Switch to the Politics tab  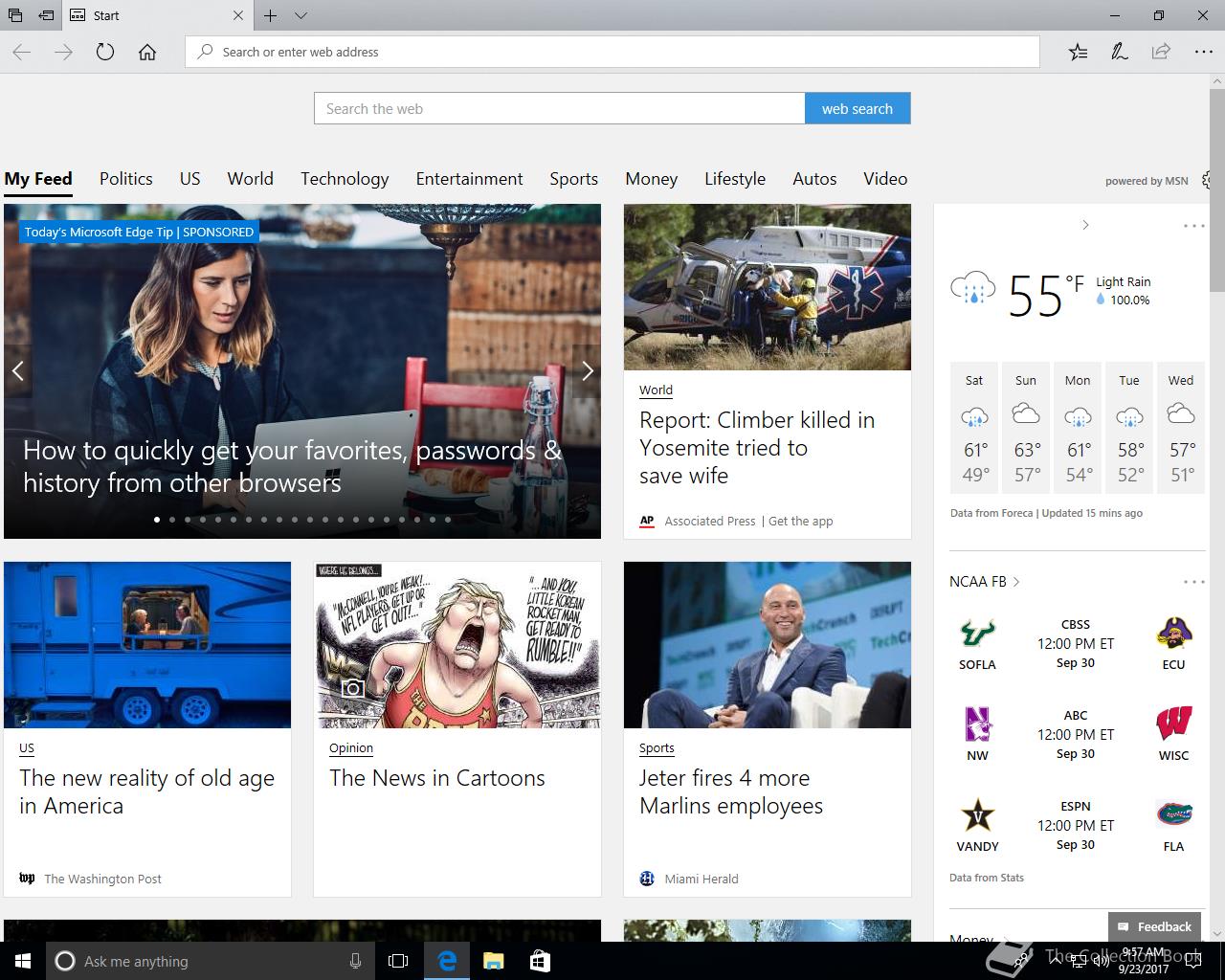(126, 179)
